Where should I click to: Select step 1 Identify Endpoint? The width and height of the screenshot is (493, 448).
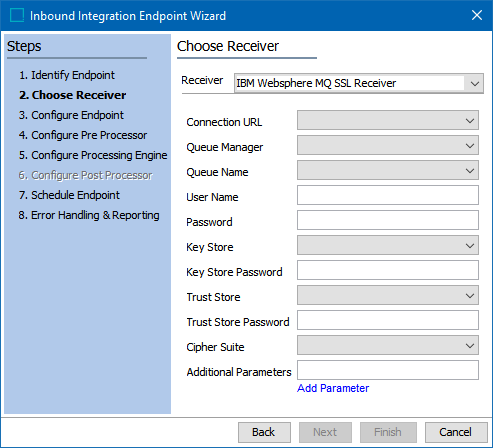coord(67,75)
